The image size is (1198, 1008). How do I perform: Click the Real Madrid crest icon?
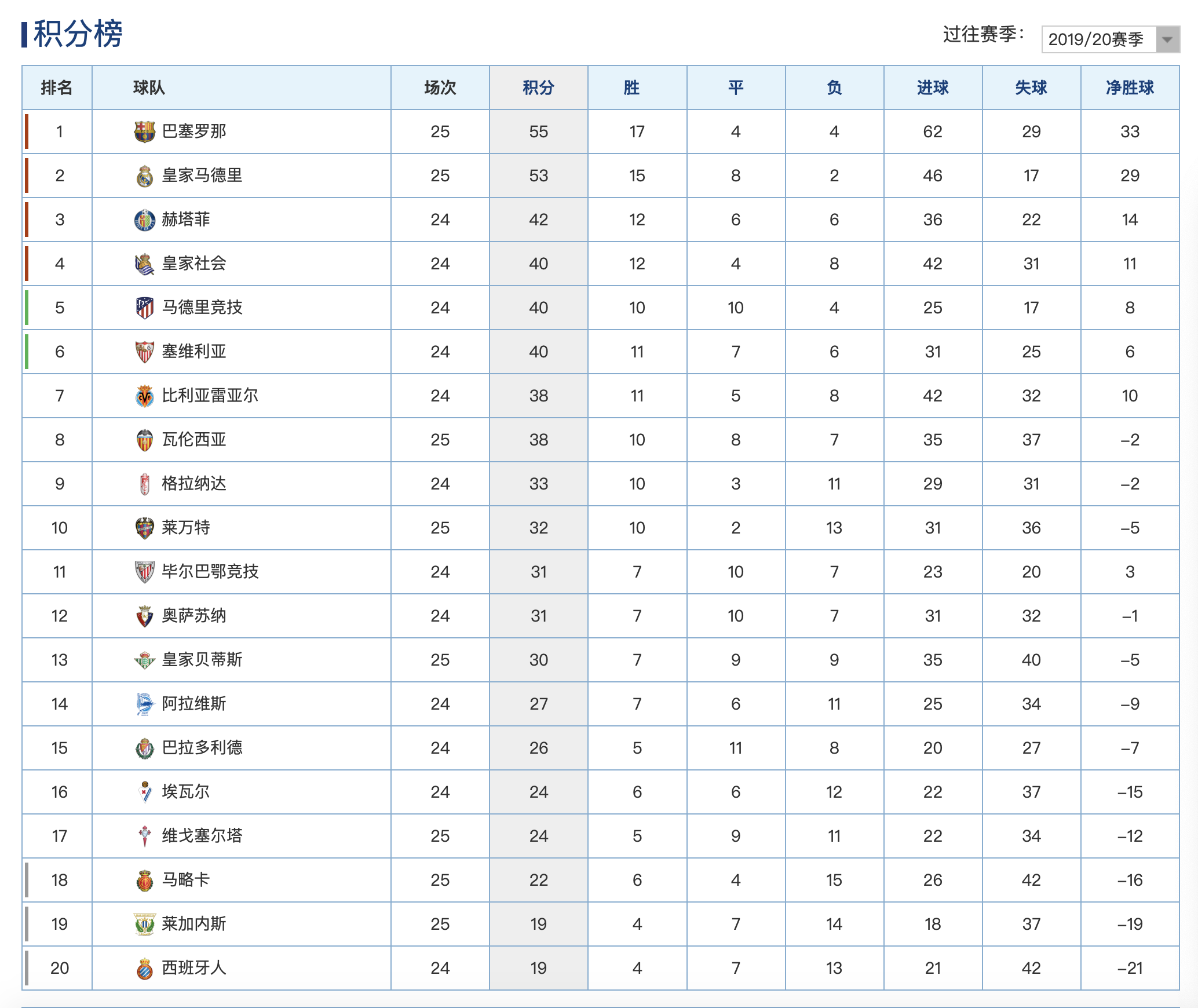(x=144, y=176)
